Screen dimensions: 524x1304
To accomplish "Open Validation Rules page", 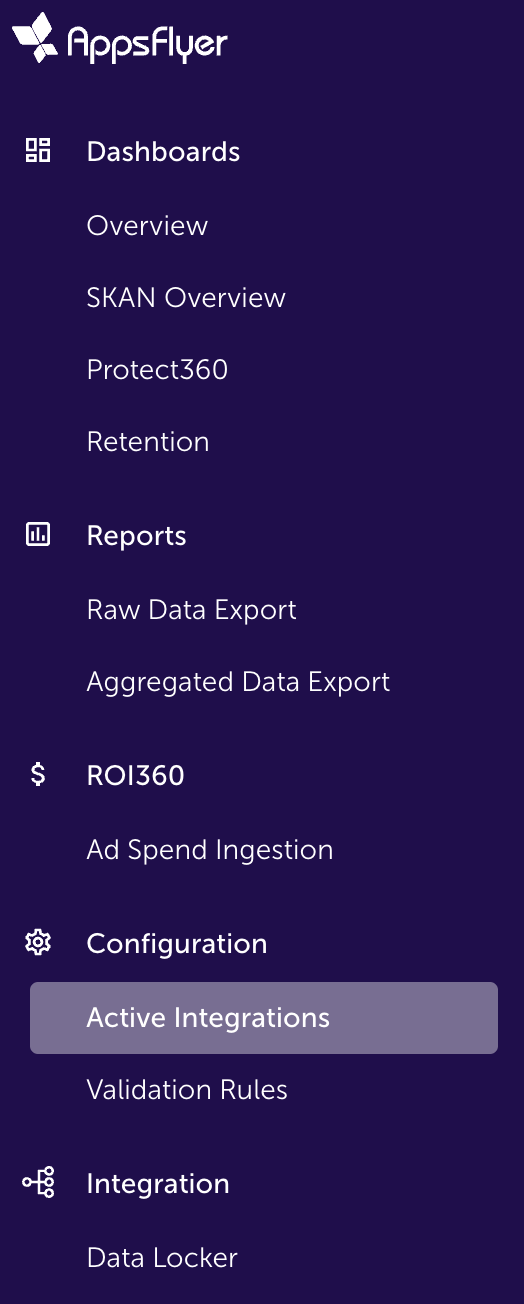I will click(x=187, y=1090).
